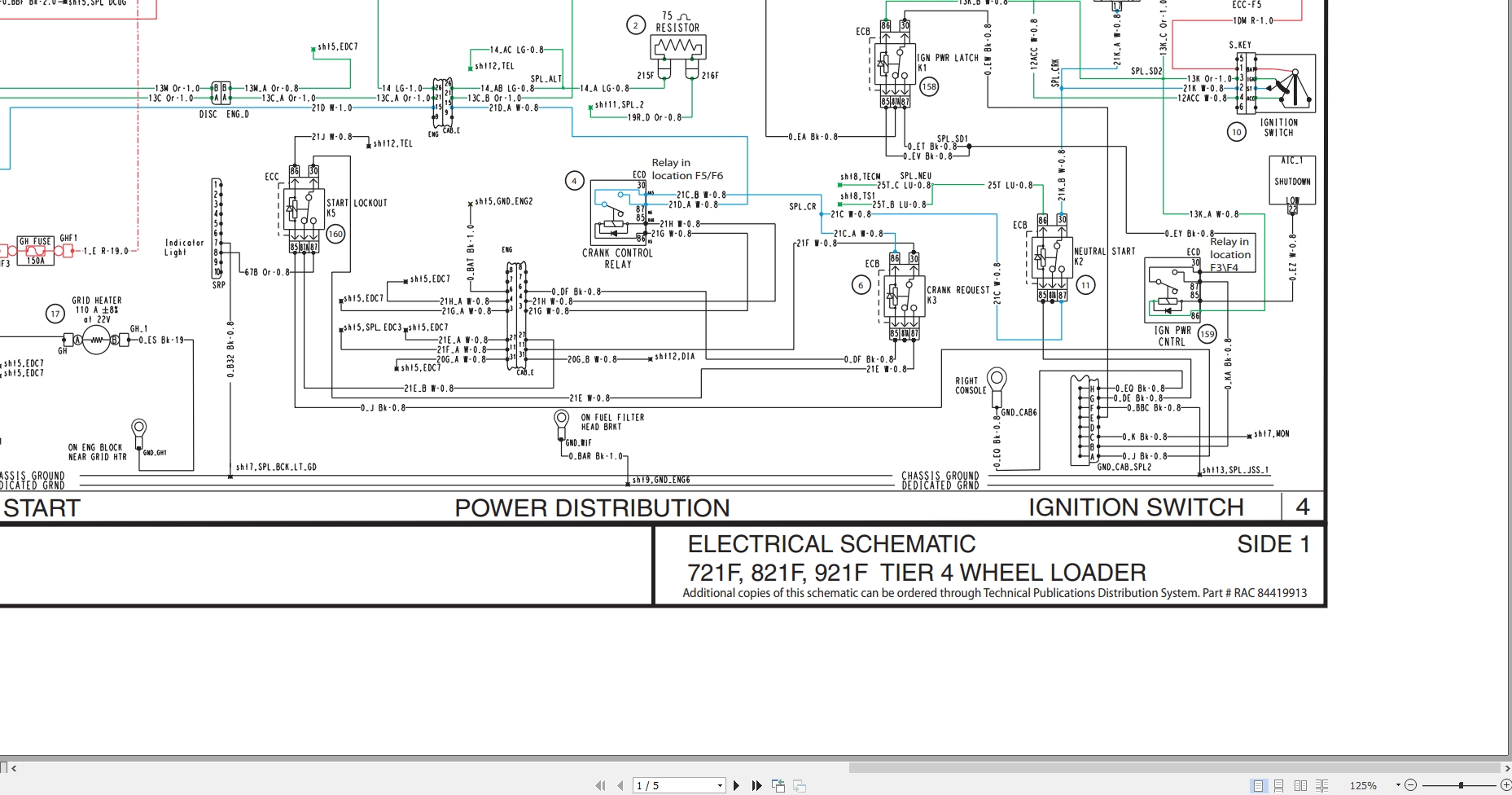This screenshot has width=1512, height=795.
Task: Go to the previous page
Action: coord(620,786)
